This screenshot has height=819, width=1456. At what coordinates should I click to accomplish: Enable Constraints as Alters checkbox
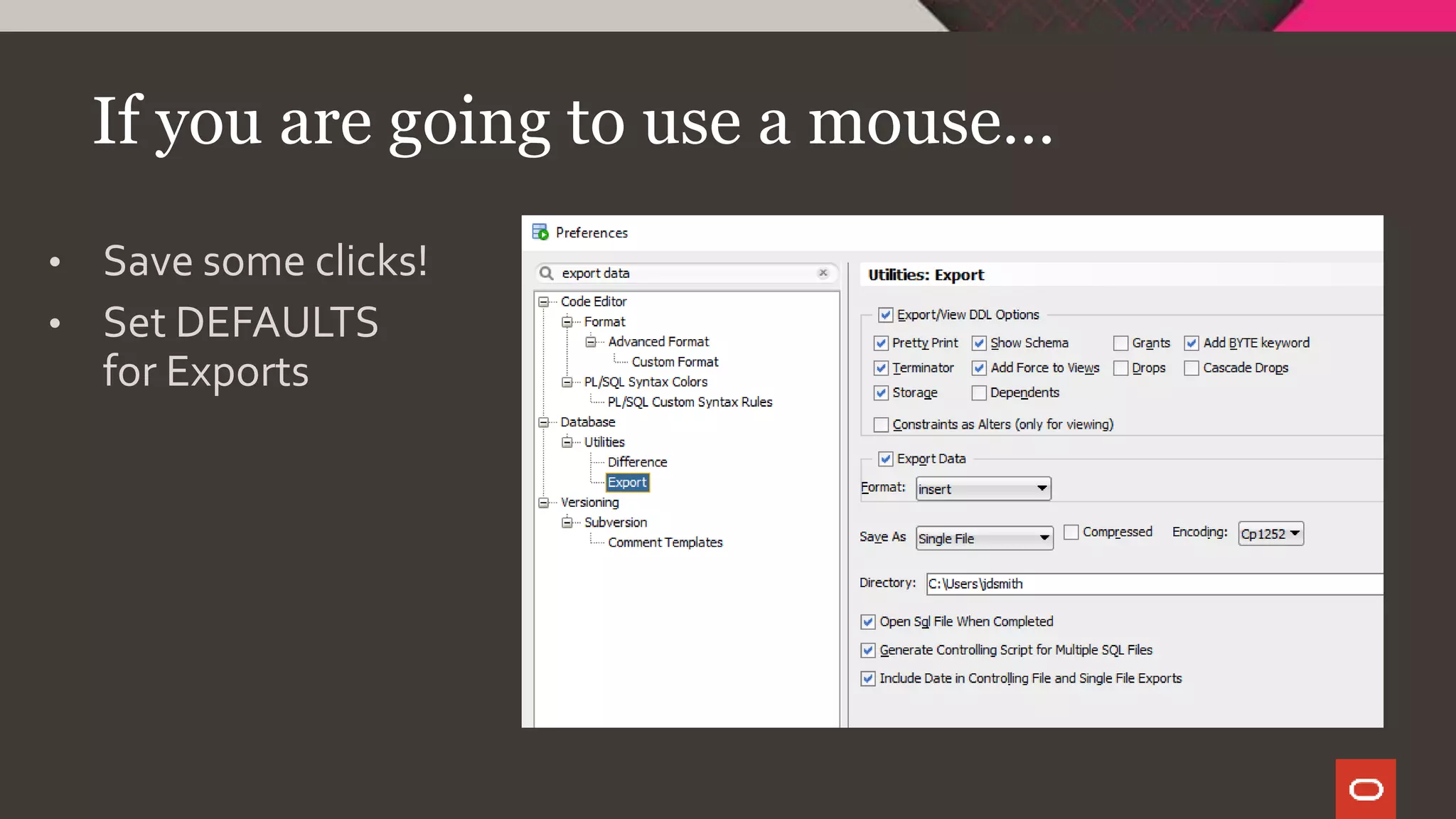pos(881,424)
